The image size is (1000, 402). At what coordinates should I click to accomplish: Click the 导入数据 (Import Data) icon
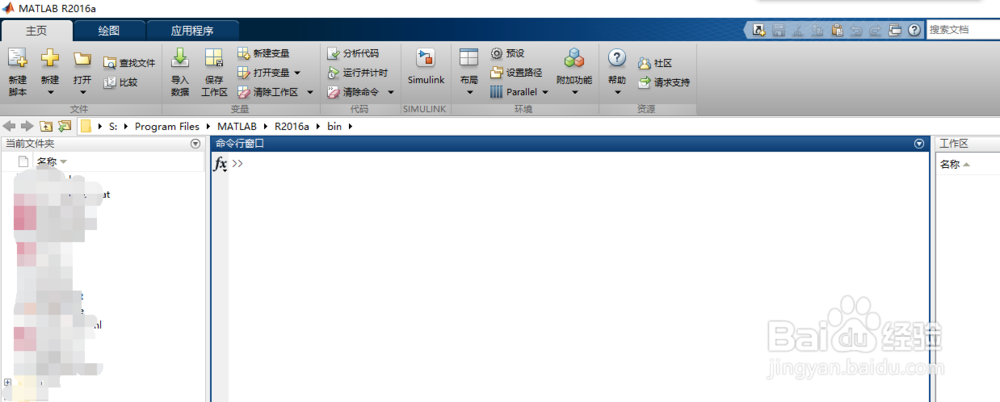tap(180, 59)
